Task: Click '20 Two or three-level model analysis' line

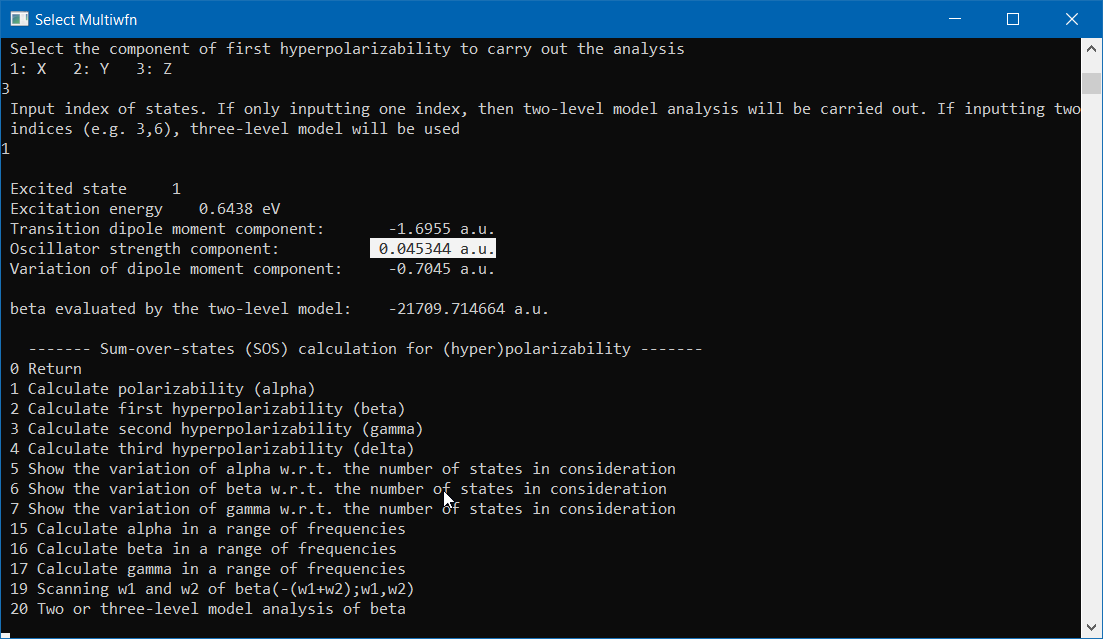Action: (208, 609)
